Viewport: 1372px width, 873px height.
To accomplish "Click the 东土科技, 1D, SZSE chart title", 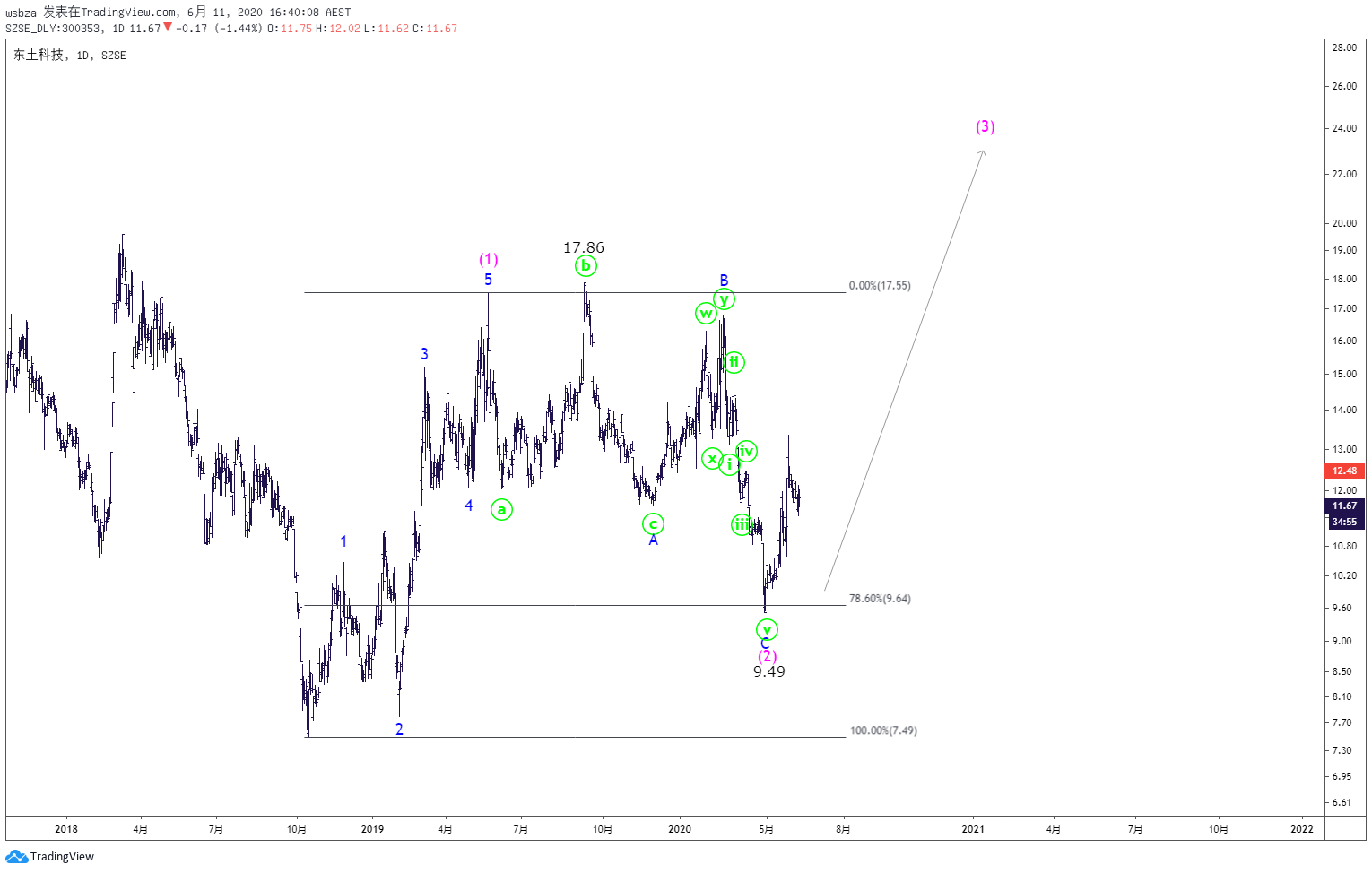I will coord(70,55).
